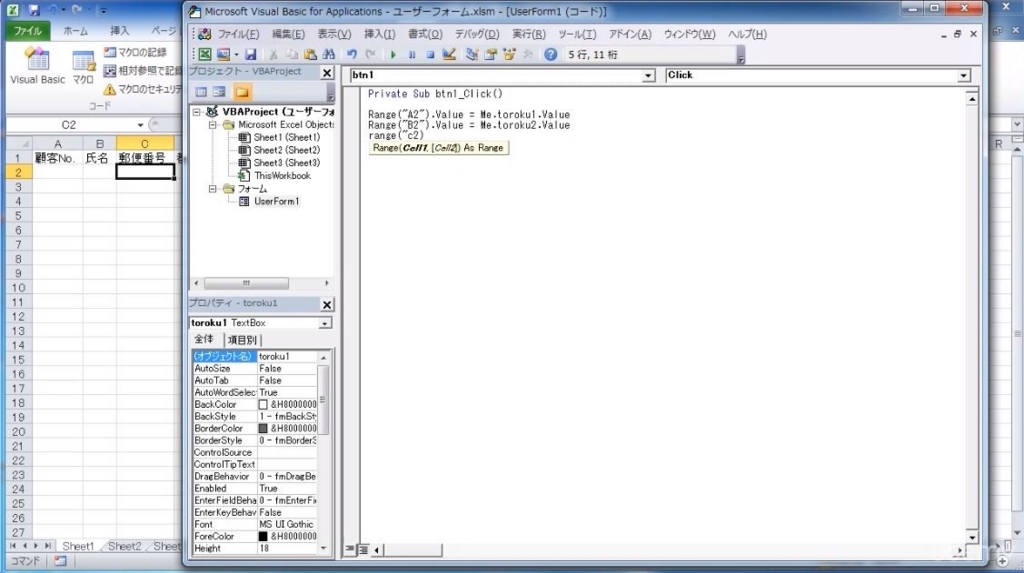Close the Properties - toroku1 panel
Screen dimensions: 1024x573
pyautogui.click(x=327, y=304)
